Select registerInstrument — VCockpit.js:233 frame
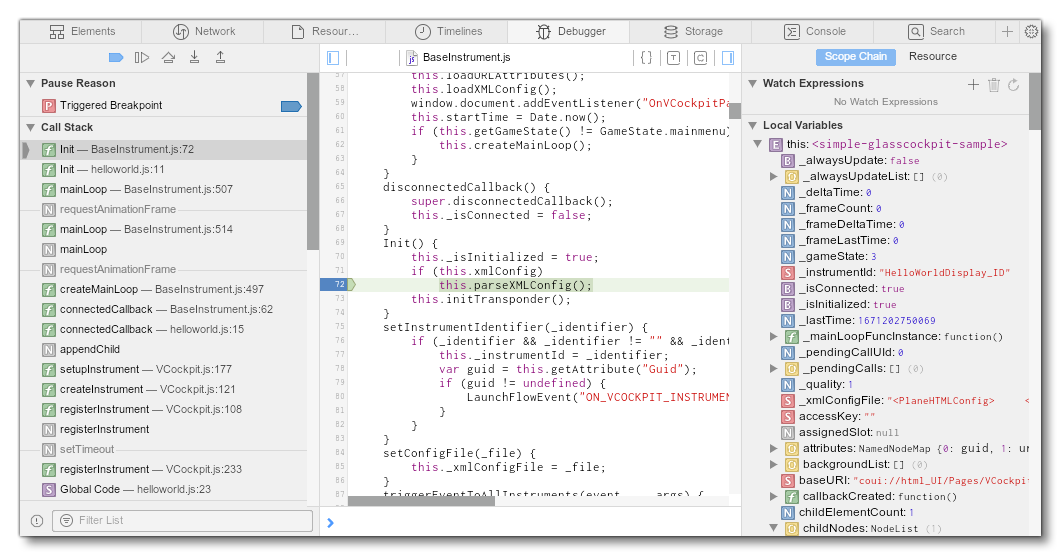Viewport: 1061px width, 556px height. pos(164,469)
